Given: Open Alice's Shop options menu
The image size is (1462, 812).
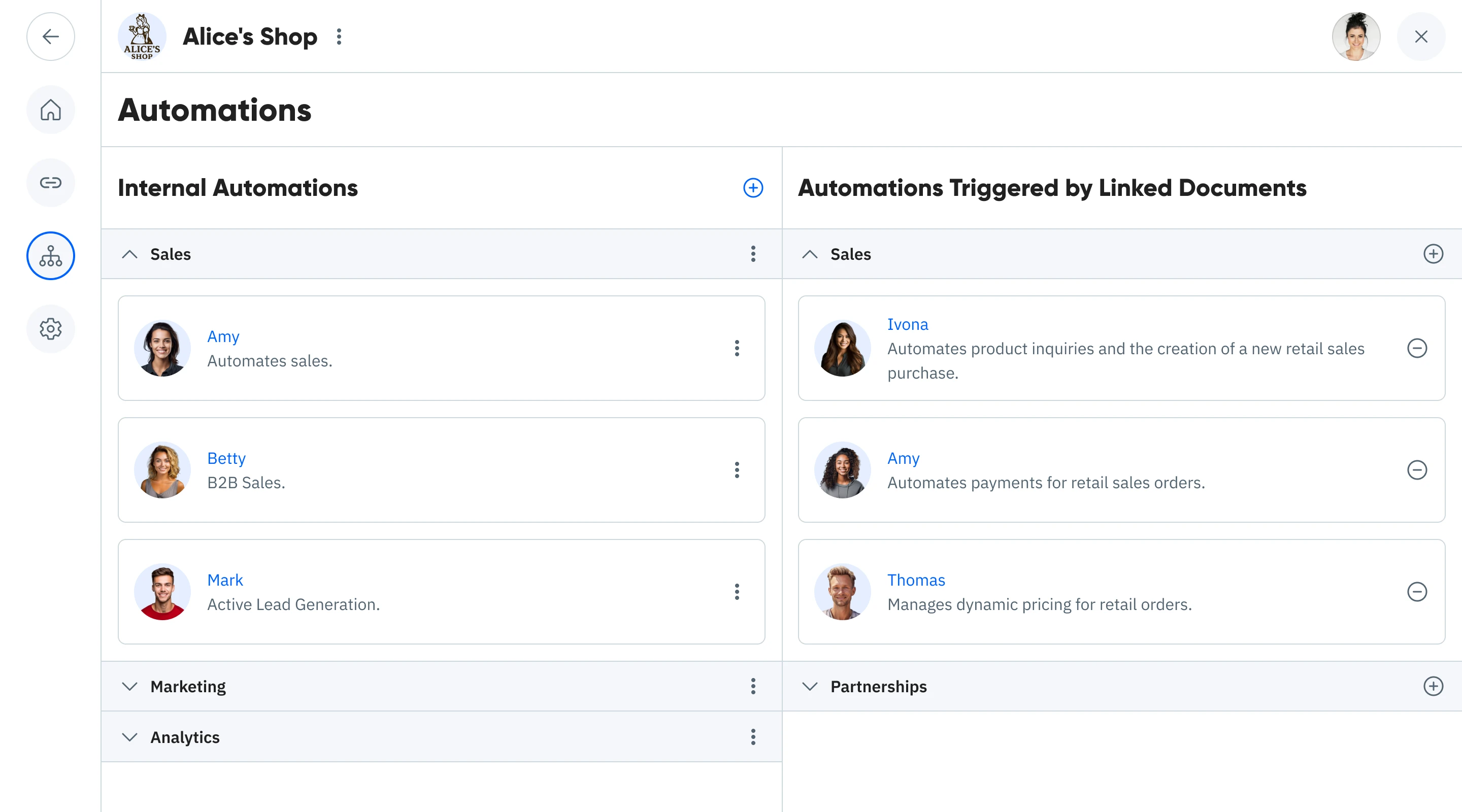Looking at the screenshot, I should coord(339,37).
